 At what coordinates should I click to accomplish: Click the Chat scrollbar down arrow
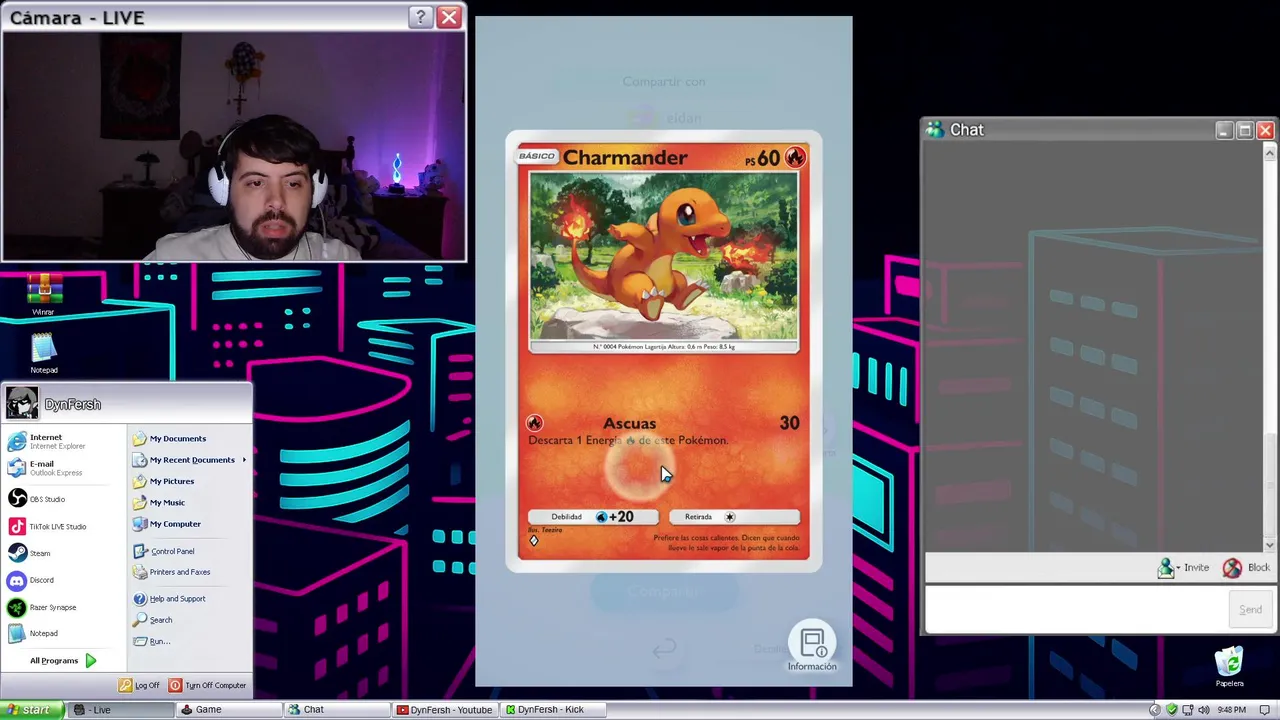1270,545
